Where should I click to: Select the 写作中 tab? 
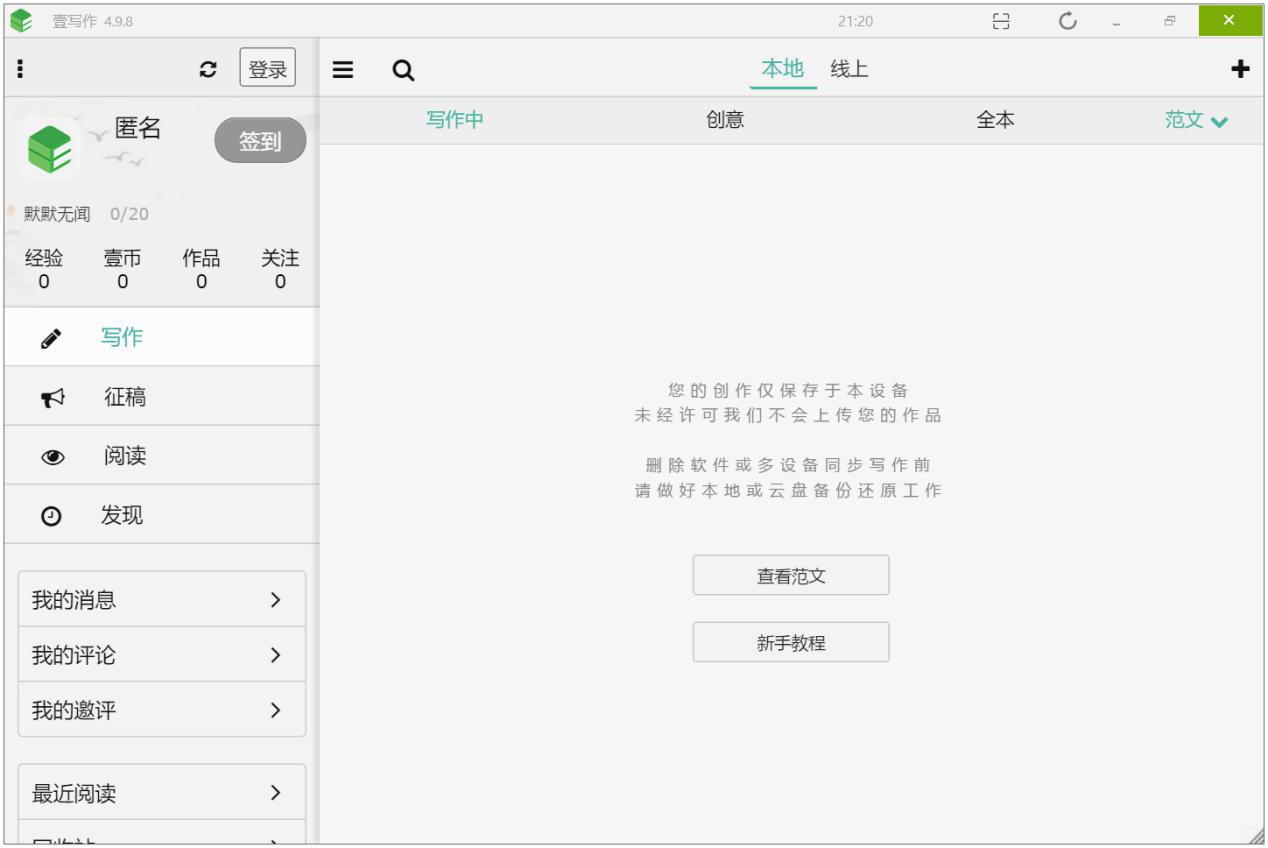(455, 120)
